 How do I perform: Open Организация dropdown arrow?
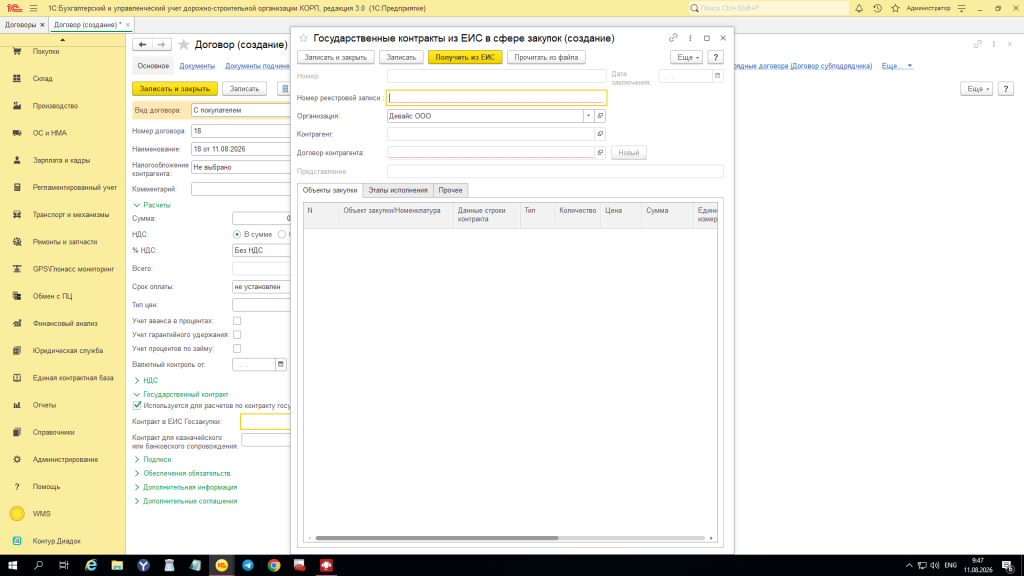588,116
